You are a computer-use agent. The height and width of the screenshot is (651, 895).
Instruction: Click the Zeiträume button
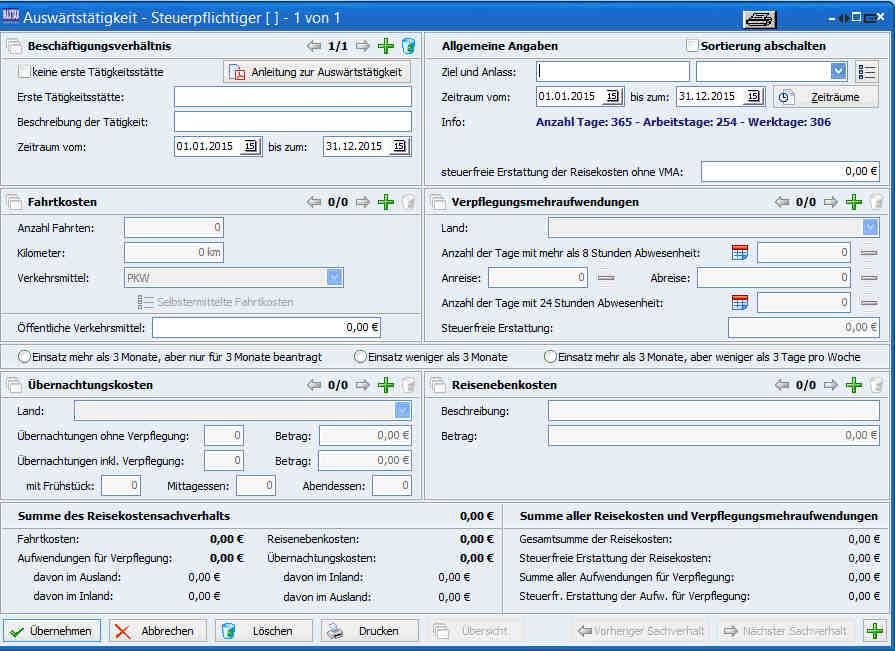(x=825, y=97)
